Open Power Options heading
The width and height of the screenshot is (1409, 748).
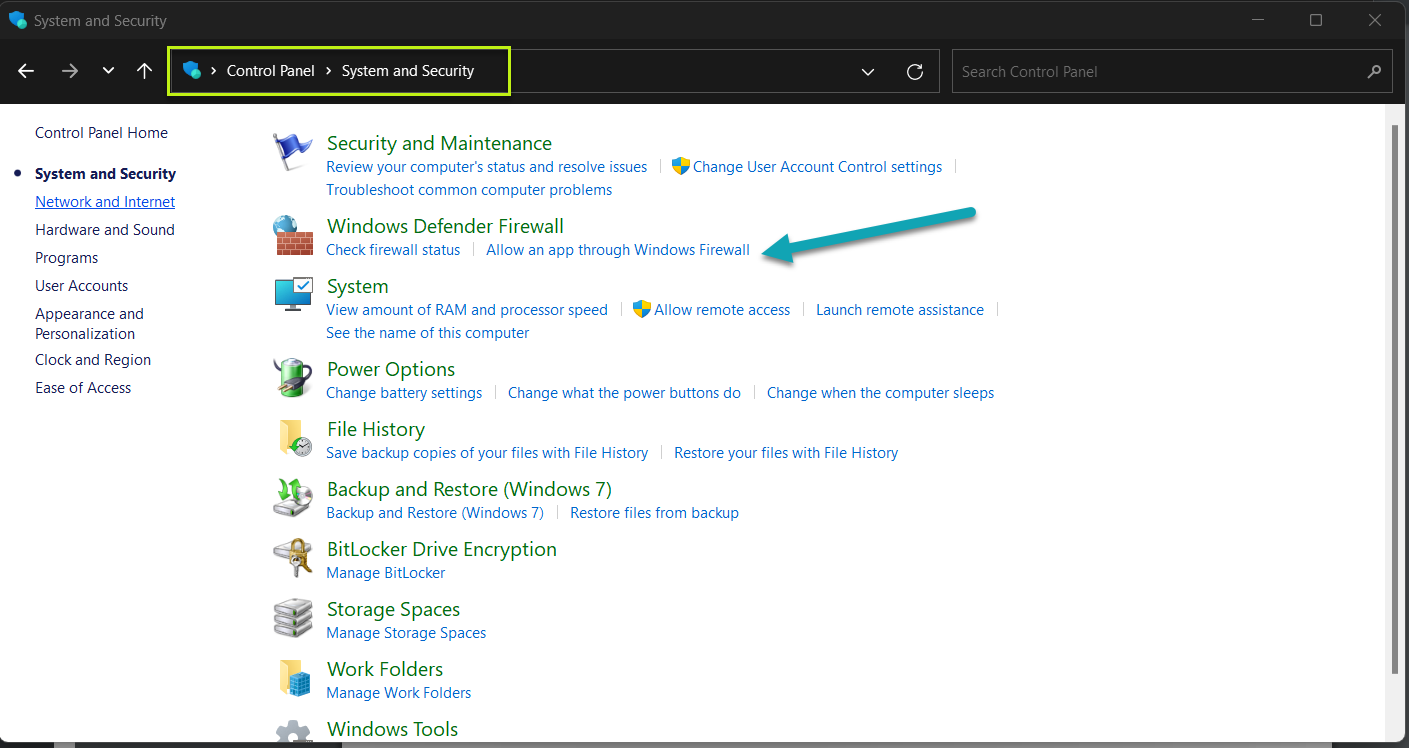coord(391,369)
